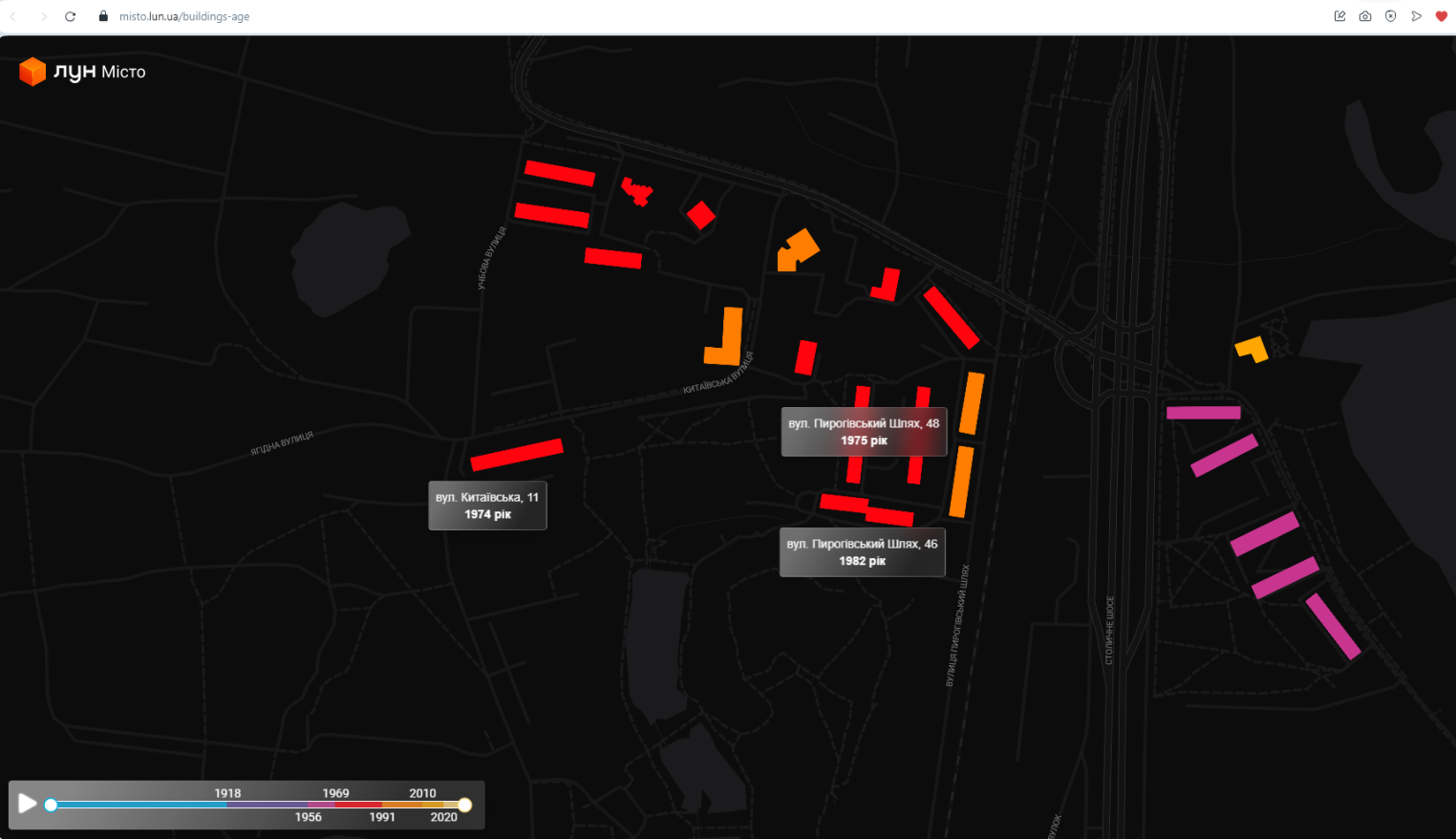Click the red segment of the timeline bar
Screen dimensions: 1456x839
(x=360, y=805)
